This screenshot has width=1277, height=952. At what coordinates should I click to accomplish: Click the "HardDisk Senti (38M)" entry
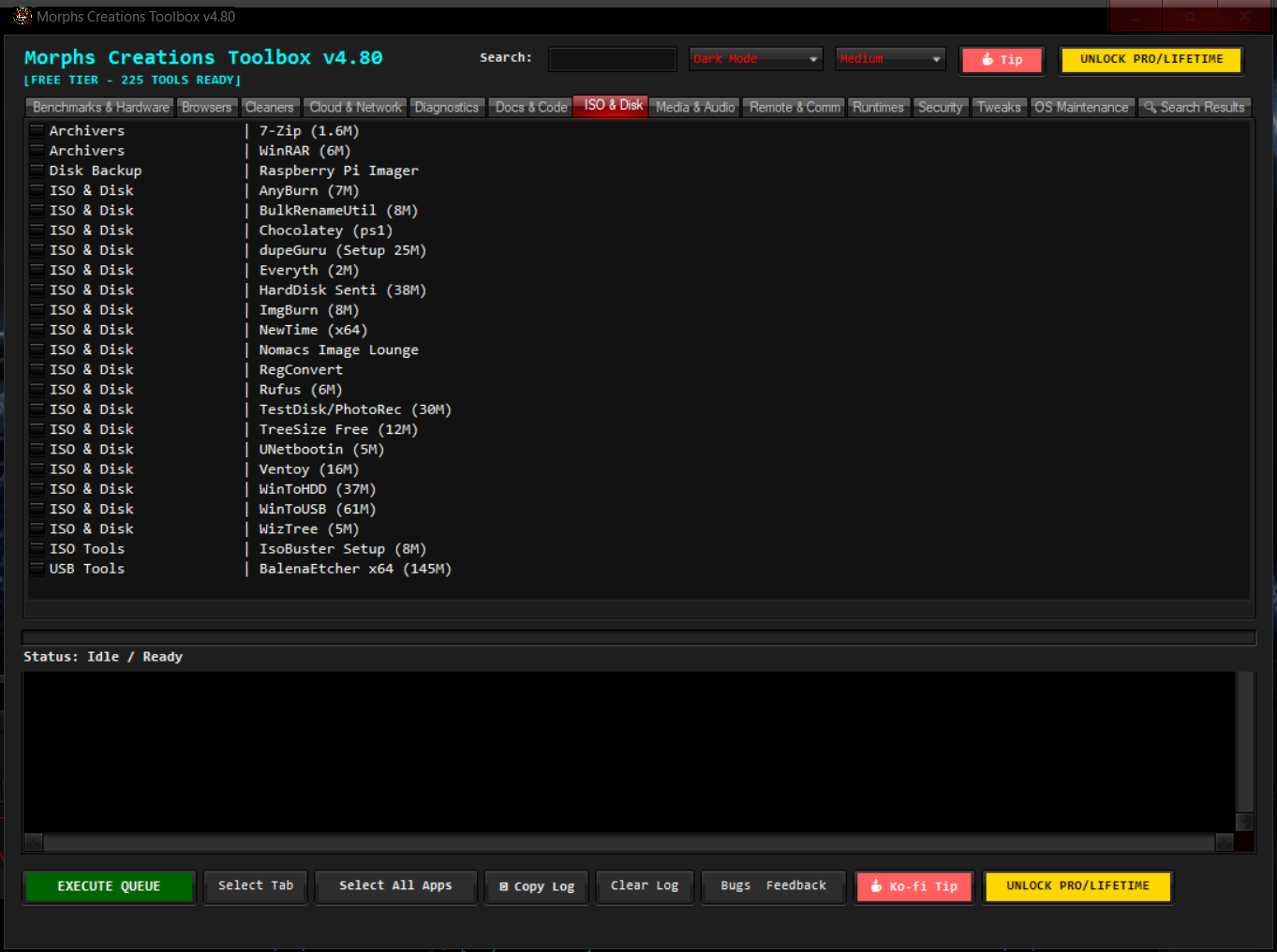pos(343,290)
